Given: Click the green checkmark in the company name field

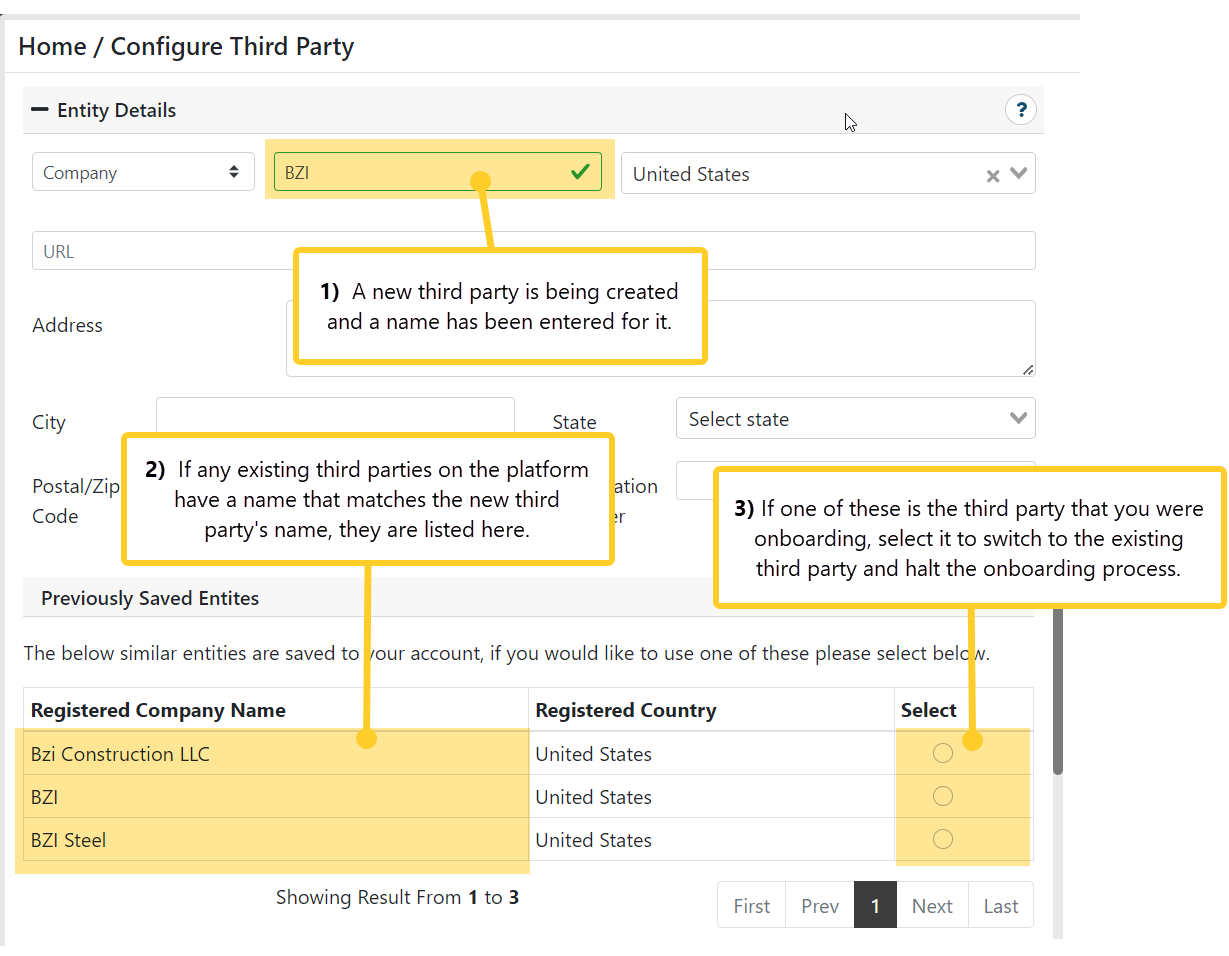Looking at the screenshot, I should coord(580,171).
